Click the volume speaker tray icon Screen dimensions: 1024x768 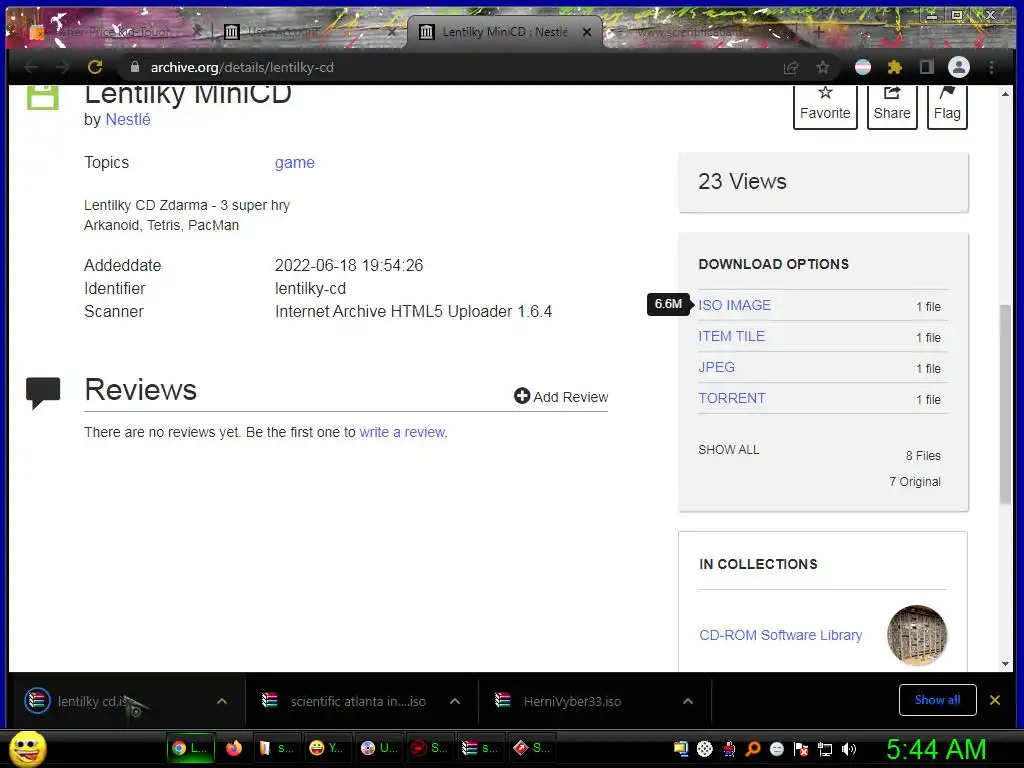(x=849, y=749)
